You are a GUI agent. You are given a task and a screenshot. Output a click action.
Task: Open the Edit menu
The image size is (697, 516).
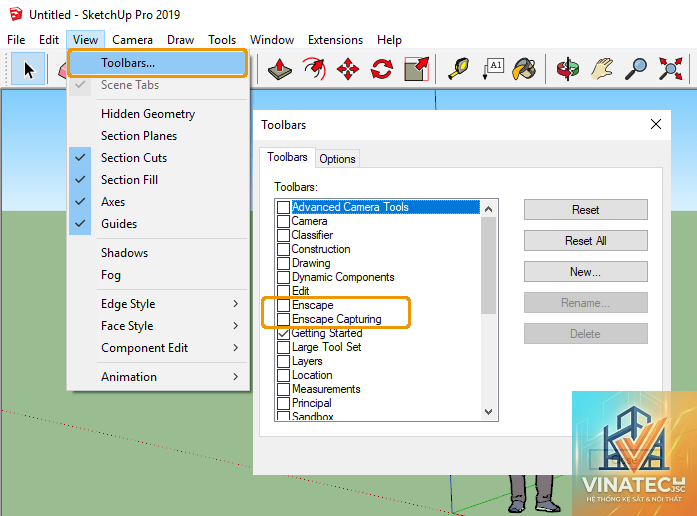[x=49, y=40]
